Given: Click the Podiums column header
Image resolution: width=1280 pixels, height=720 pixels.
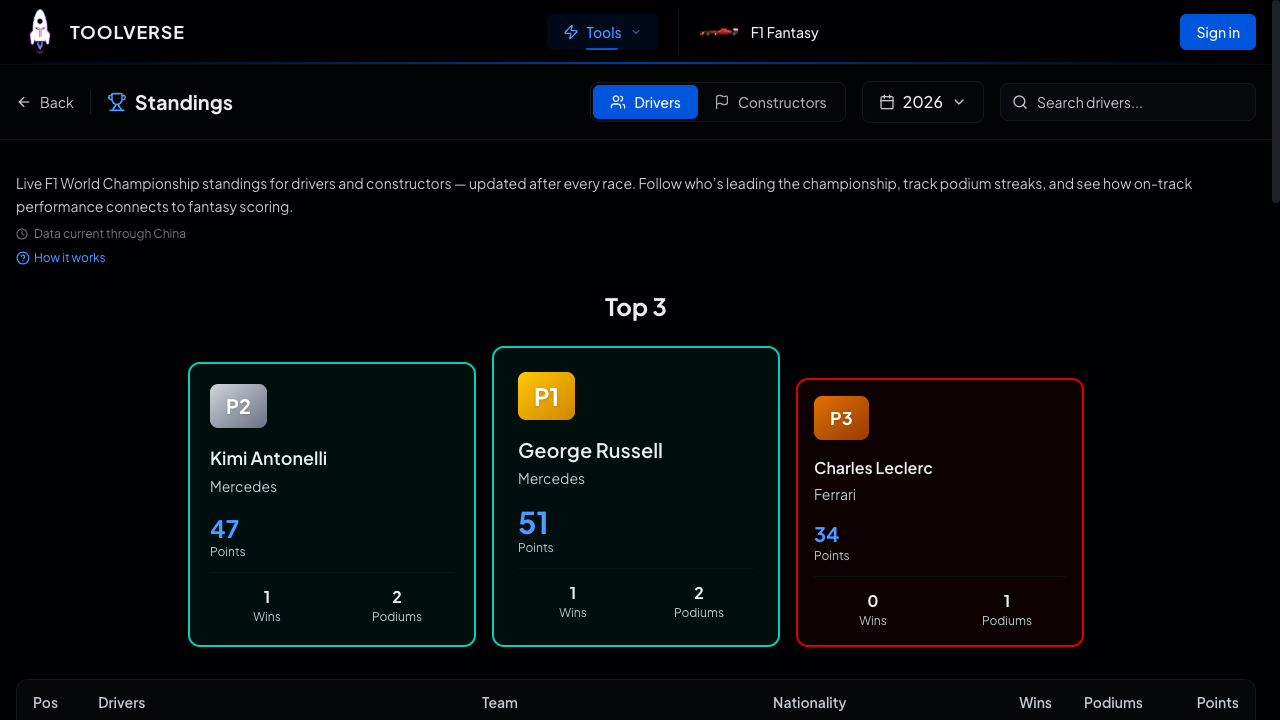Looking at the screenshot, I should click(1113, 702).
